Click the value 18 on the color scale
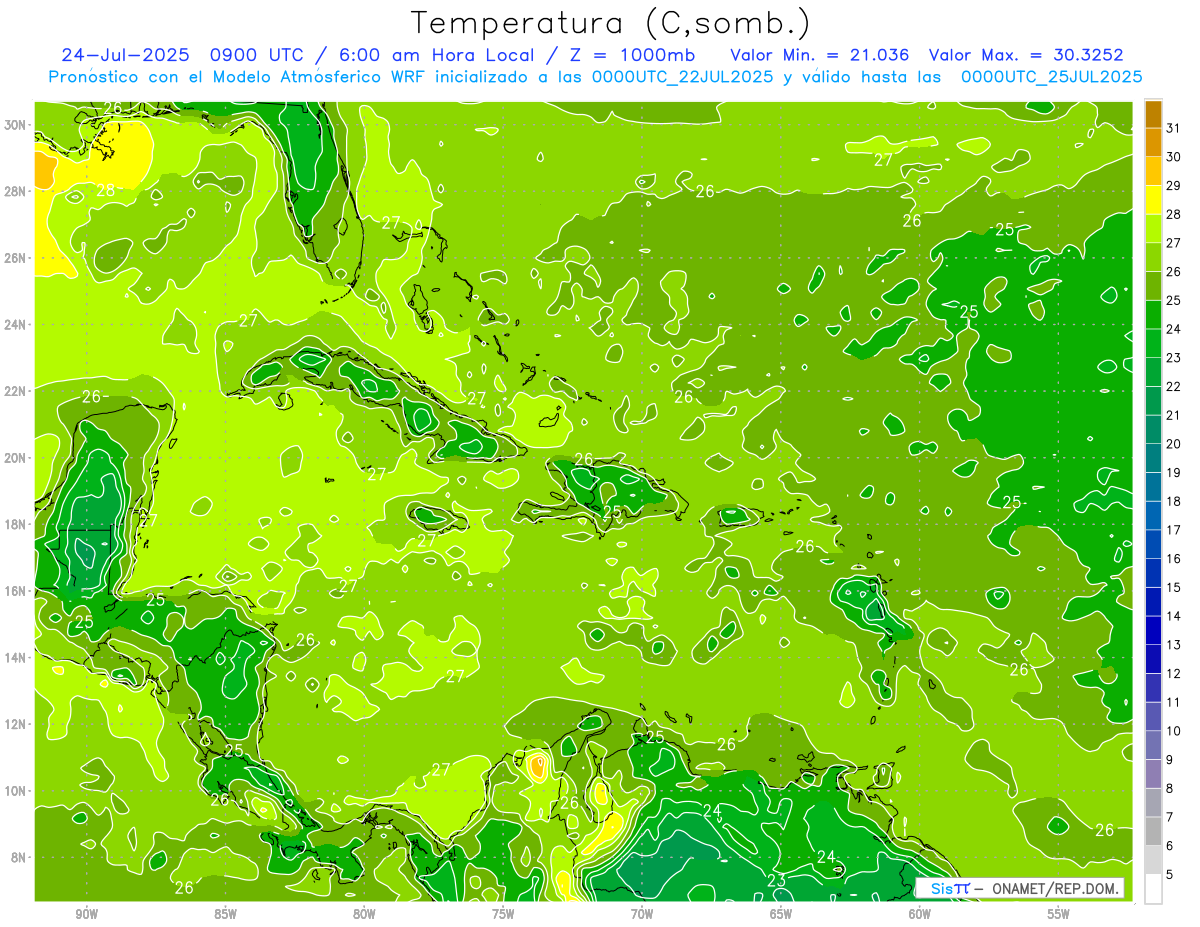 coord(1174,502)
